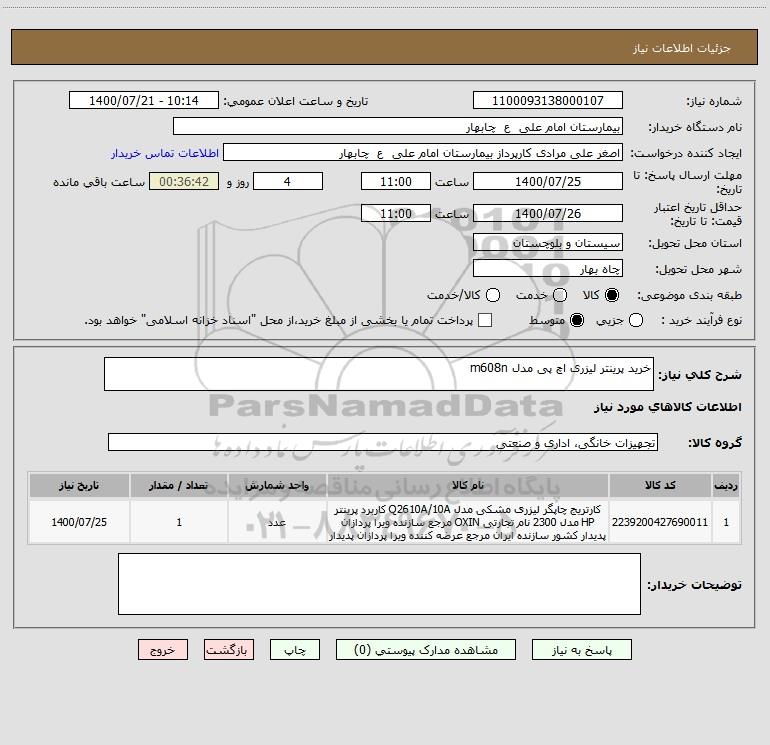Click the remaining days field showing 4

(x=288, y=181)
